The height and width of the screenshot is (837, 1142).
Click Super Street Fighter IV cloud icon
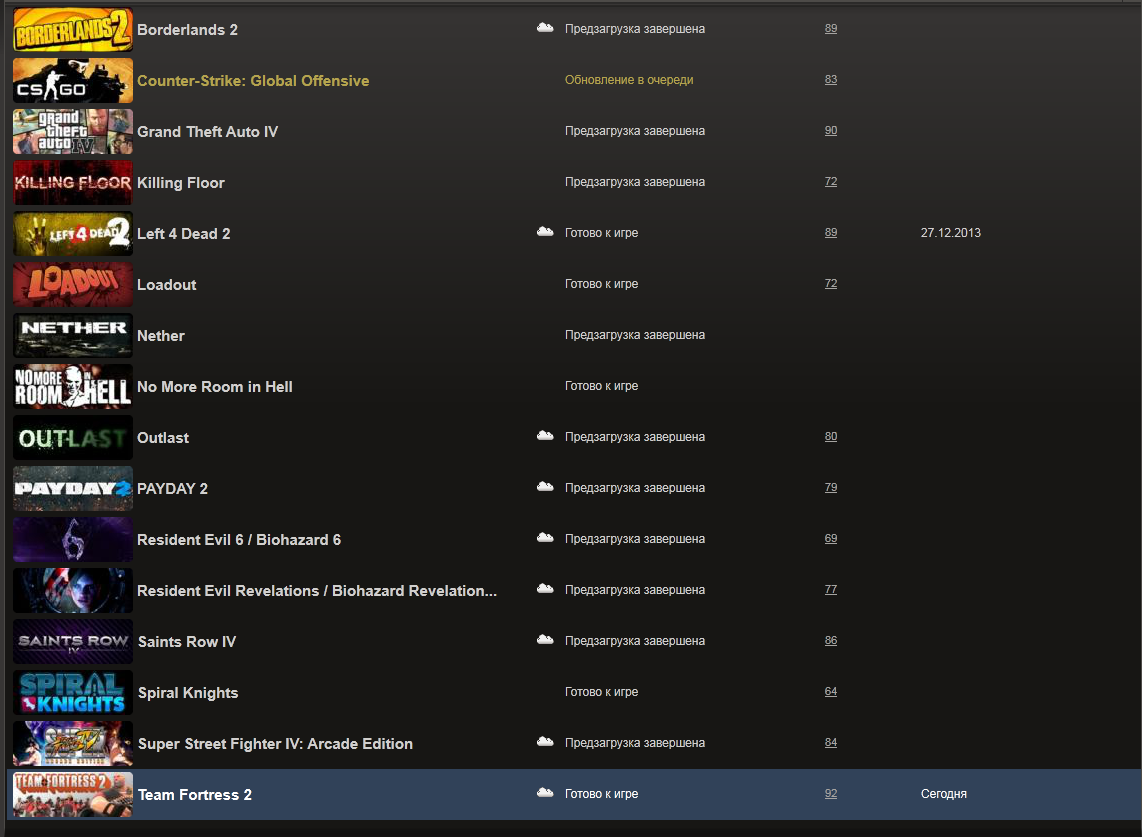tap(545, 742)
